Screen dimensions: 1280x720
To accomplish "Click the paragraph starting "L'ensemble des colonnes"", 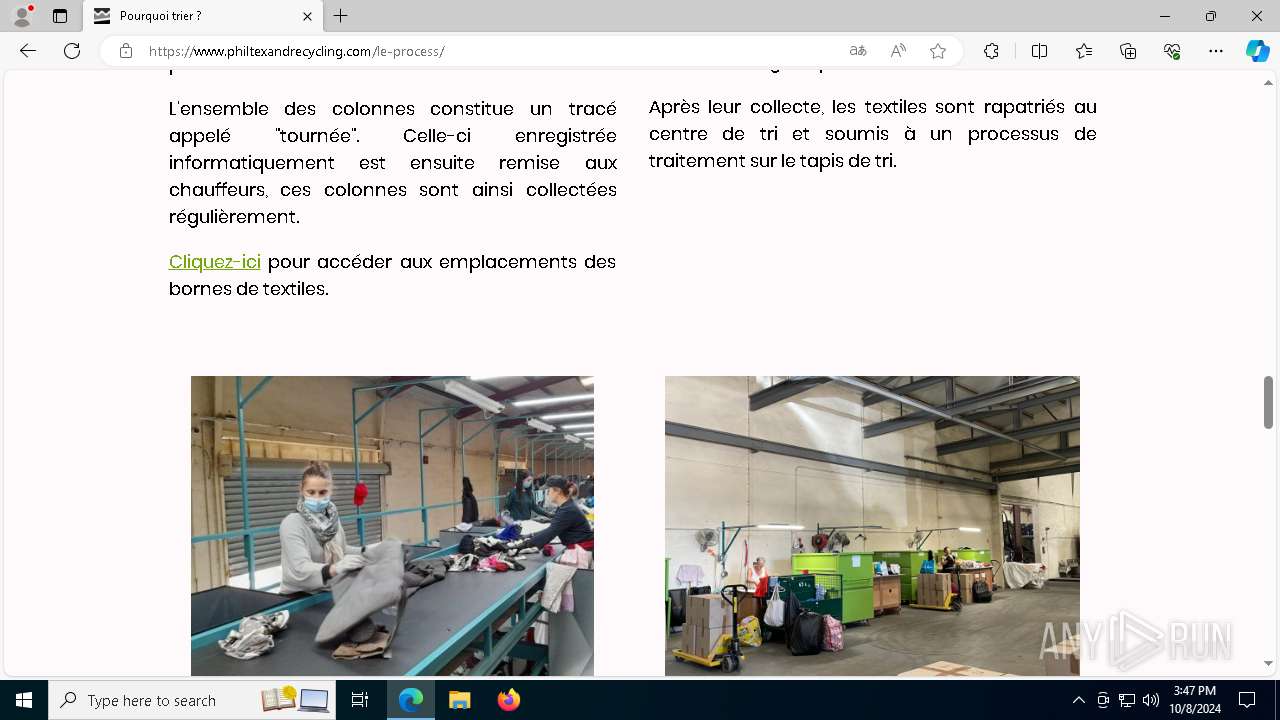I will (x=393, y=162).
